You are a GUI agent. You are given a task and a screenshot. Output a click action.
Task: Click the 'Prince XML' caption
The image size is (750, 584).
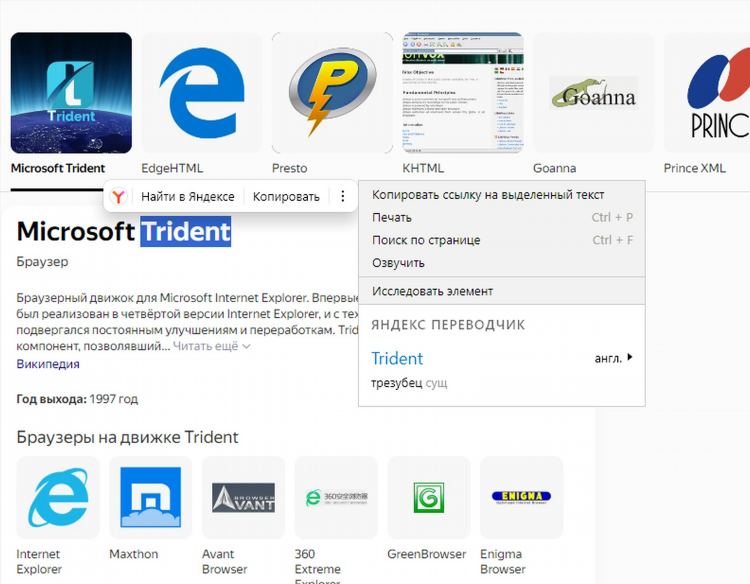click(695, 168)
